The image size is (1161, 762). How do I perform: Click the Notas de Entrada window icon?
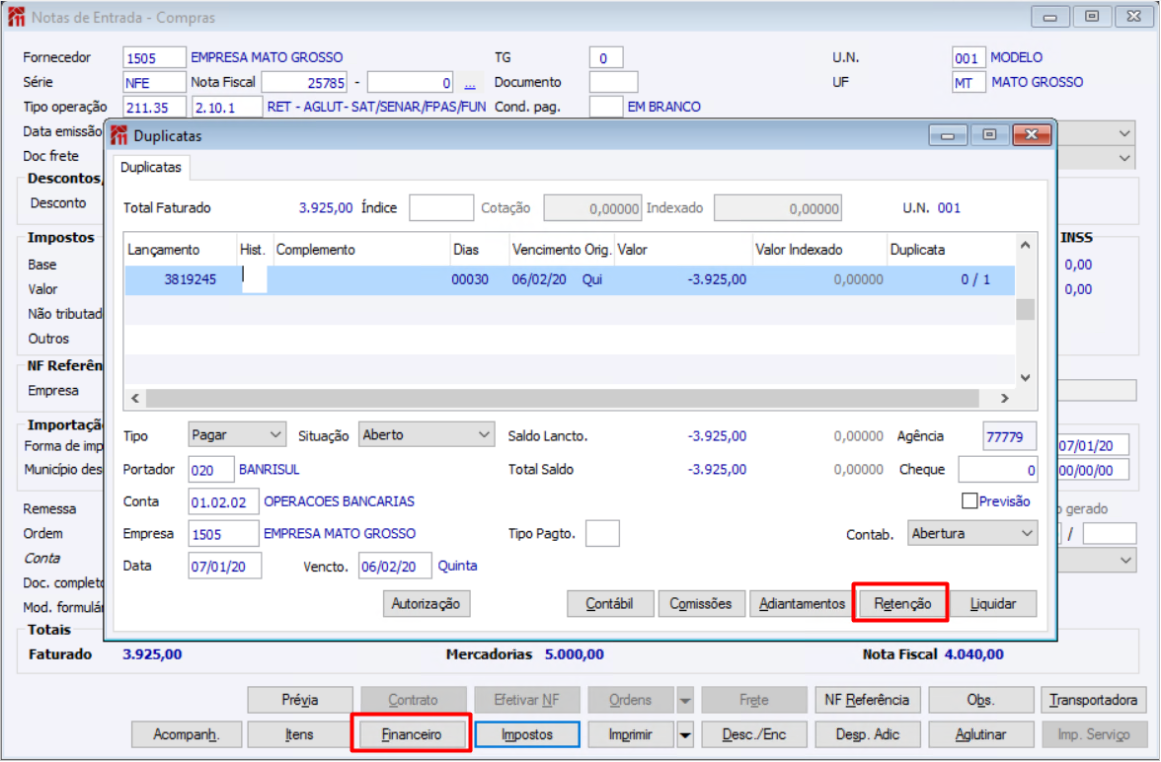pyautogui.click(x=17, y=17)
